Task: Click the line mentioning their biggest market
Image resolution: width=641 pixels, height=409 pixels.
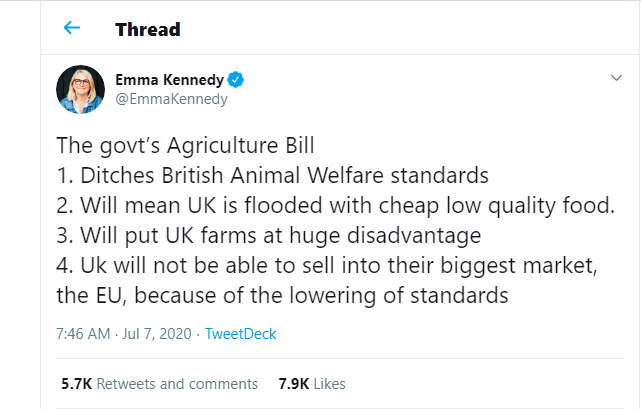Action: [x=327, y=265]
